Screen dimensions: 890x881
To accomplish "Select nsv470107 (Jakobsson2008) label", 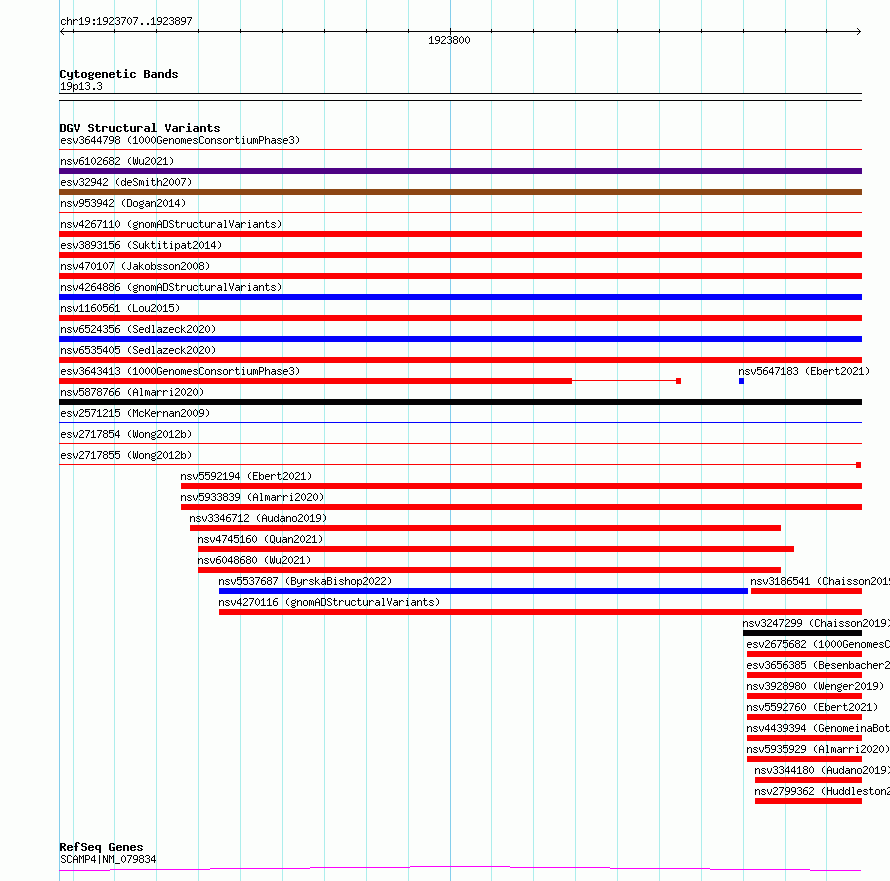I will point(135,266).
